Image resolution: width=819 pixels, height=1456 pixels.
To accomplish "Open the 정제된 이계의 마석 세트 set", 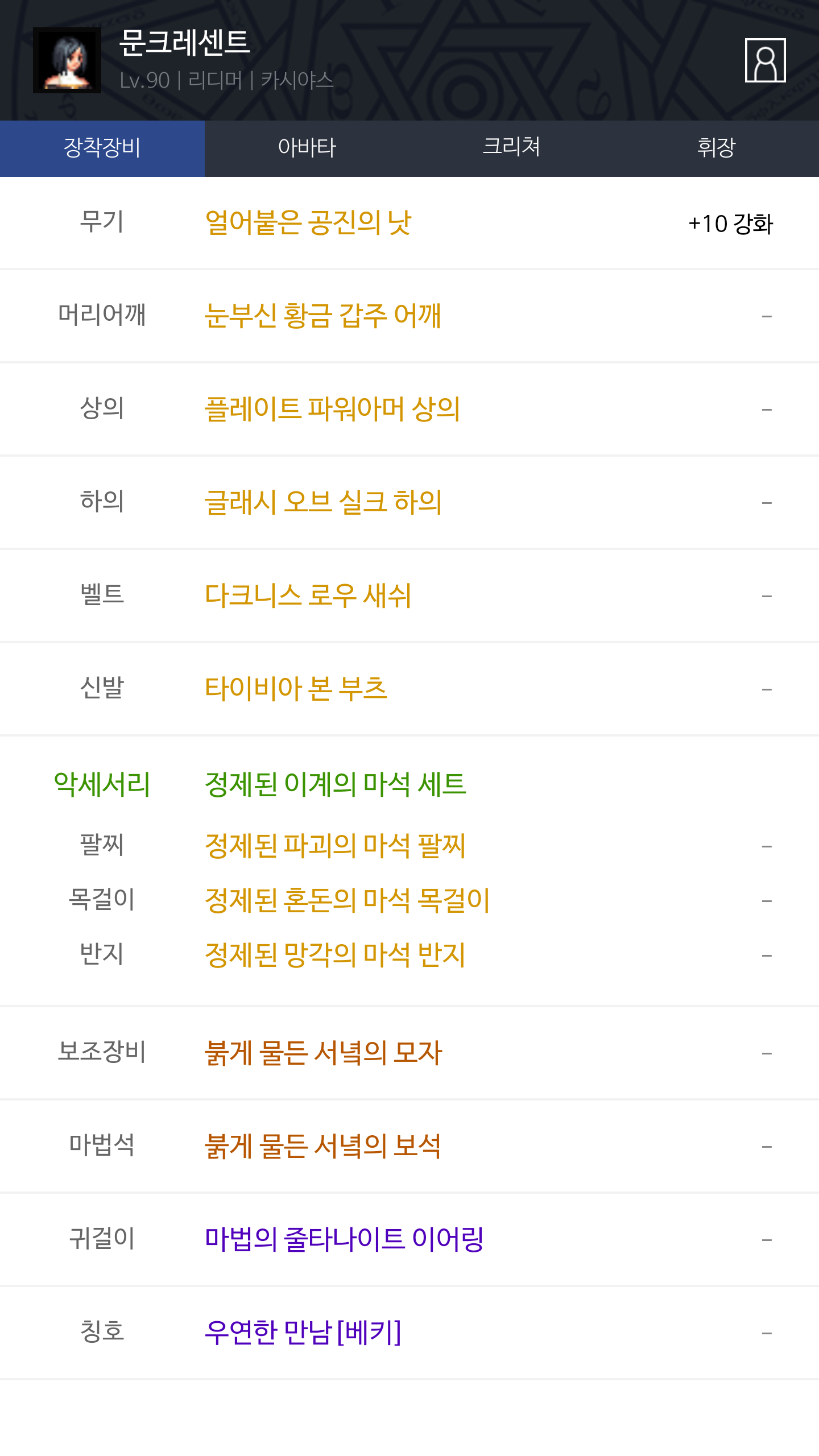I will [336, 784].
